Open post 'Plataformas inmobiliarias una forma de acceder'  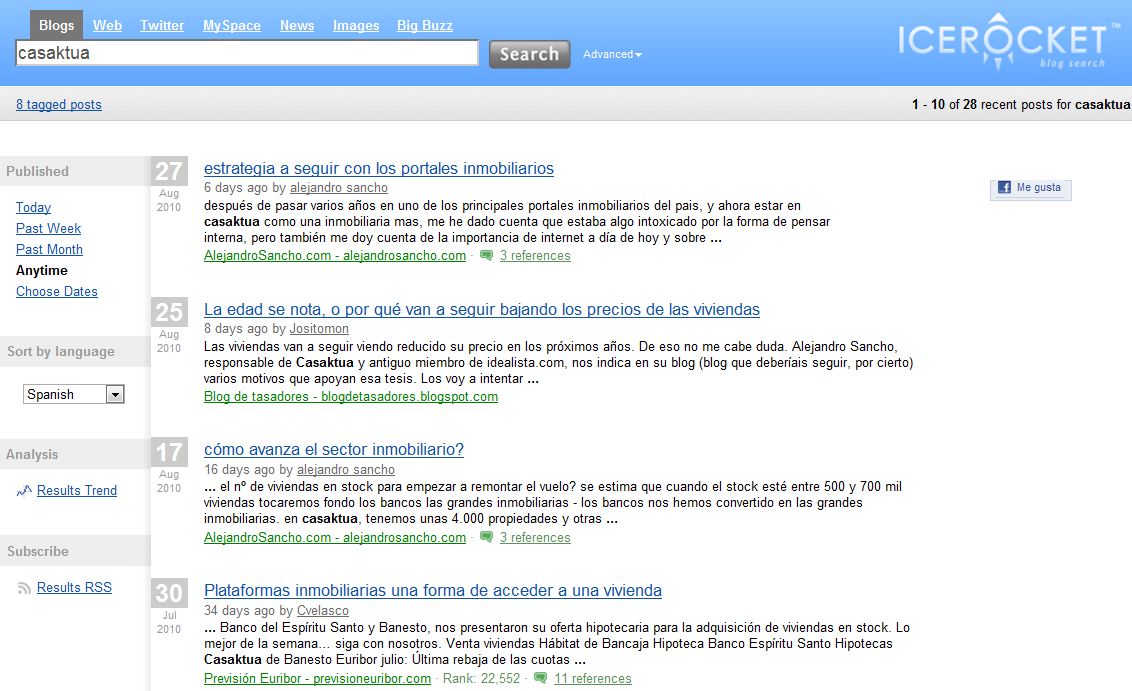tap(432, 590)
